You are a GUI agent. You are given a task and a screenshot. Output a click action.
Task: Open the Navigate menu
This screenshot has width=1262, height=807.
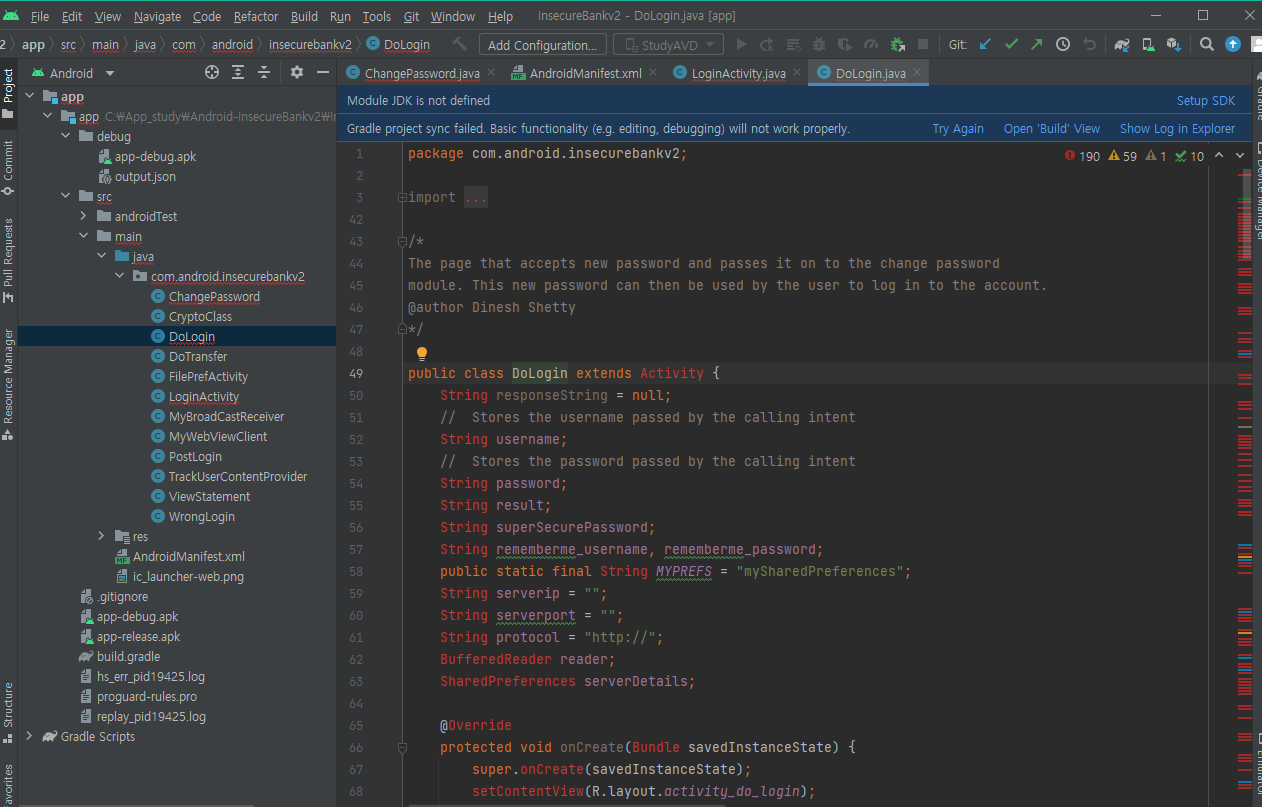tap(157, 16)
